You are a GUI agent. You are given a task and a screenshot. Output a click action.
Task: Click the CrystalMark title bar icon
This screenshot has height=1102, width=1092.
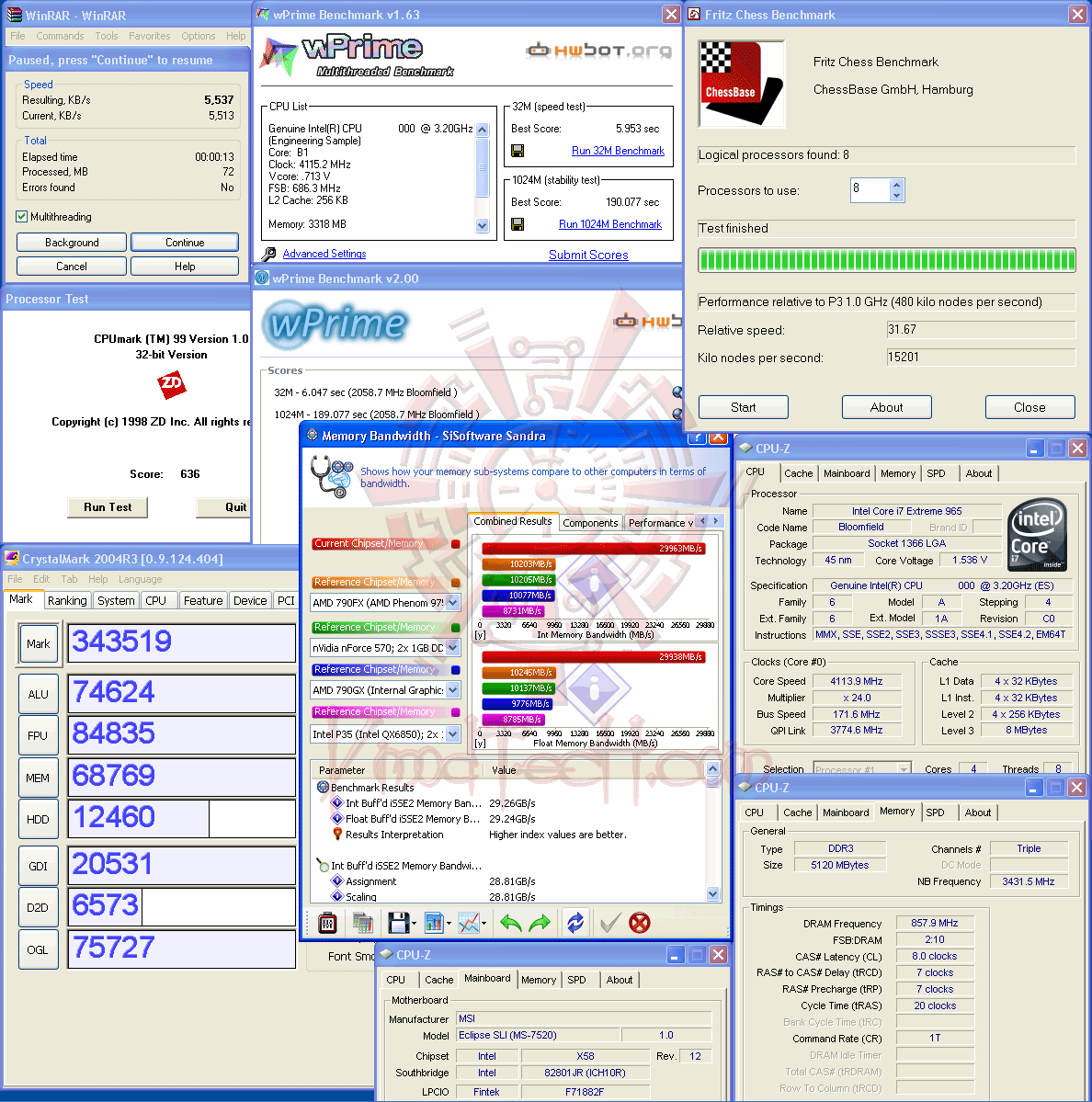click(x=12, y=559)
